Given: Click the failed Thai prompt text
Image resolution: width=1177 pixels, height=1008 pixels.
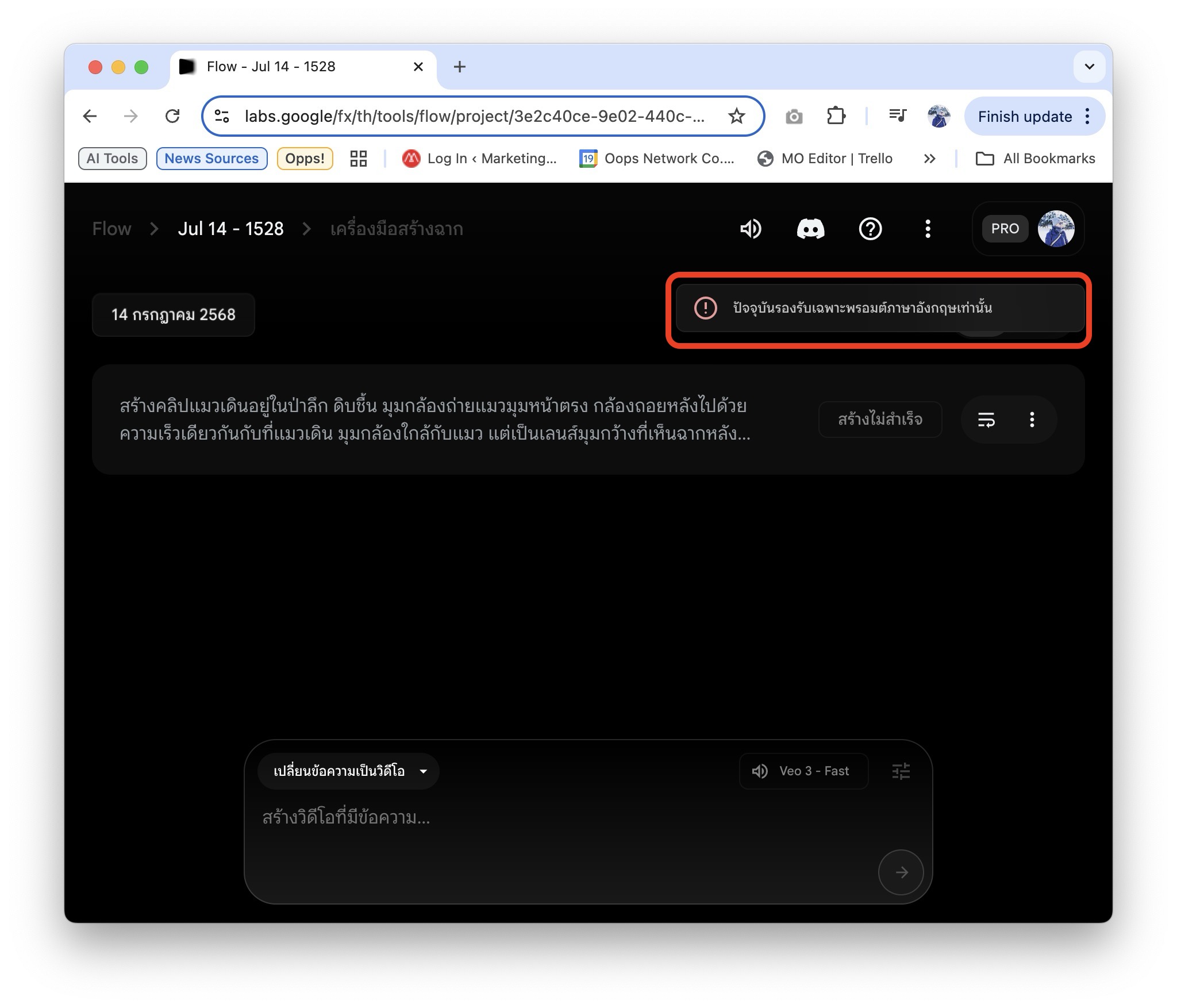Looking at the screenshot, I should [435, 420].
